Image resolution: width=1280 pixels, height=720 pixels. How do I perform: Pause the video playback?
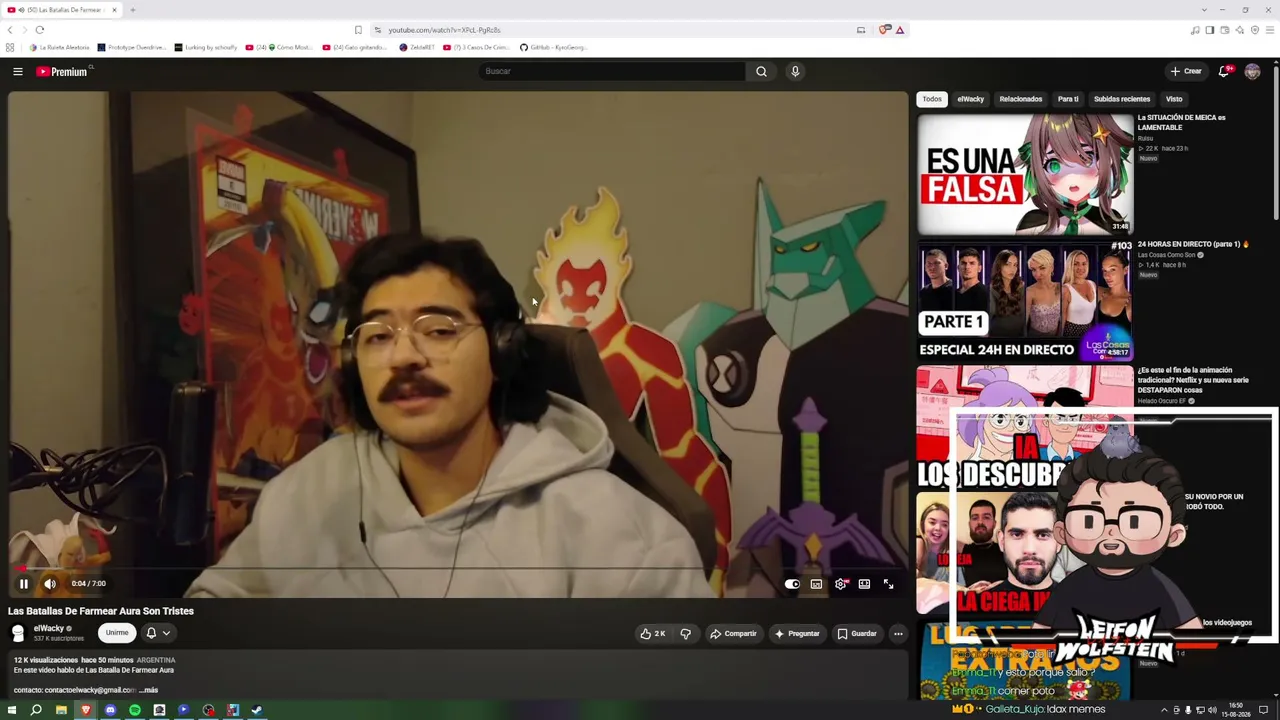coord(24,584)
